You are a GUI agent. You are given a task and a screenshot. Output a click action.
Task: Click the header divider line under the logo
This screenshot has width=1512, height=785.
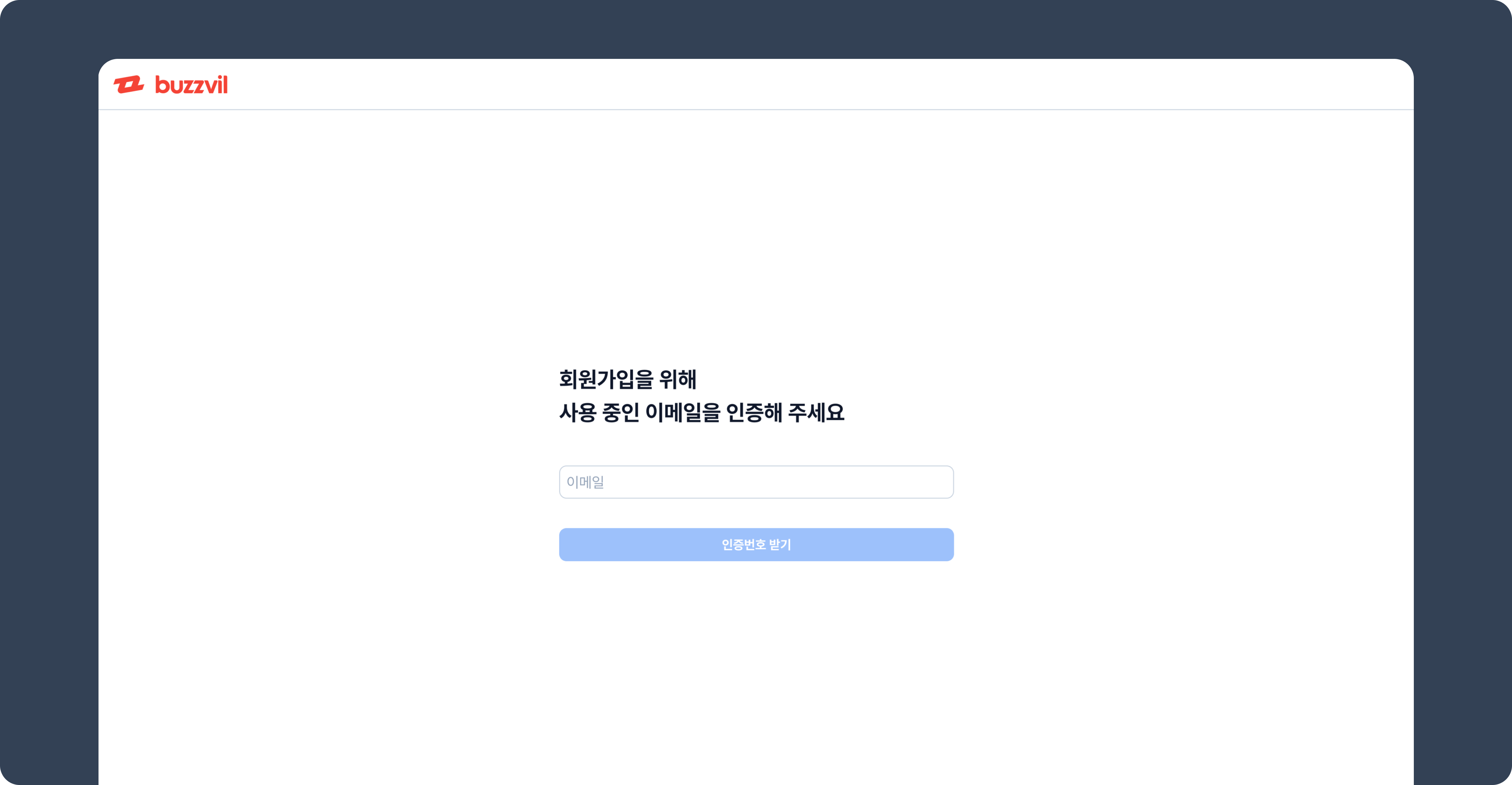pyautogui.click(x=756, y=109)
